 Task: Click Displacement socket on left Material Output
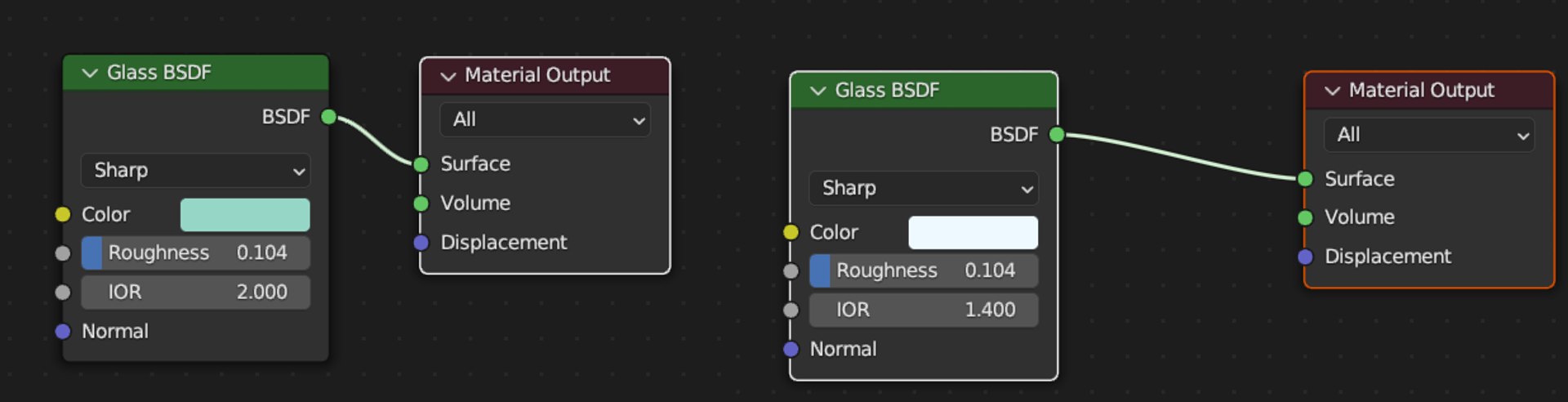click(x=421, y=242)
